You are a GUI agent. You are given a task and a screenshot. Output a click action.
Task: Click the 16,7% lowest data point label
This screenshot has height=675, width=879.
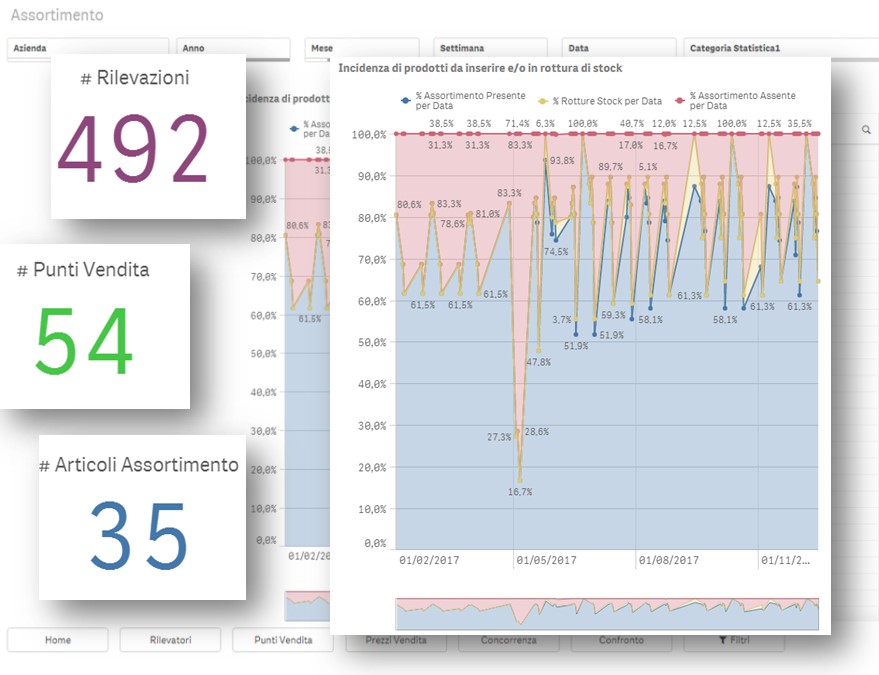[520, 492]
